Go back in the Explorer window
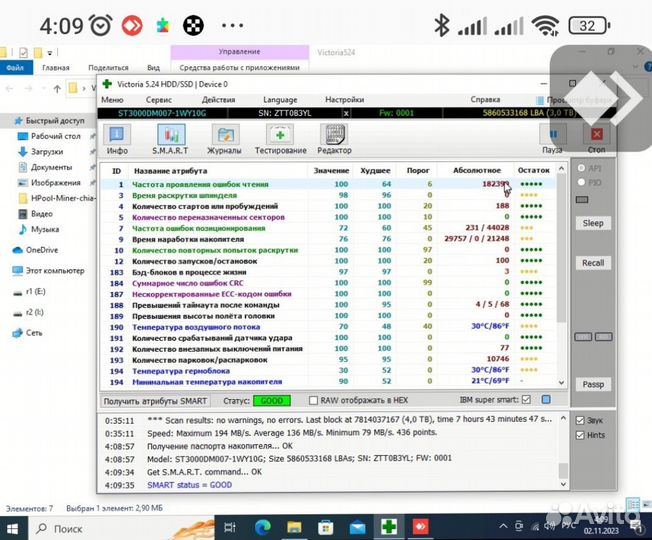Screen dimensions: 652x540 click(10, 88)
